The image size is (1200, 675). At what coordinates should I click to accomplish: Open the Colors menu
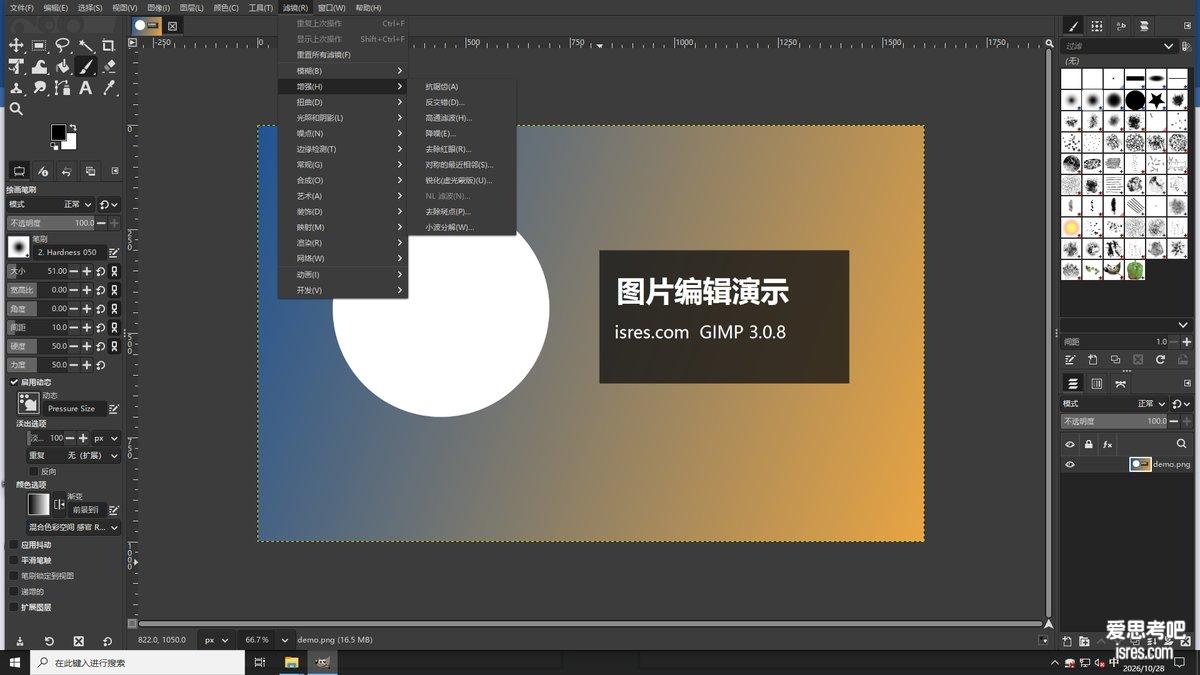(226, 7)
